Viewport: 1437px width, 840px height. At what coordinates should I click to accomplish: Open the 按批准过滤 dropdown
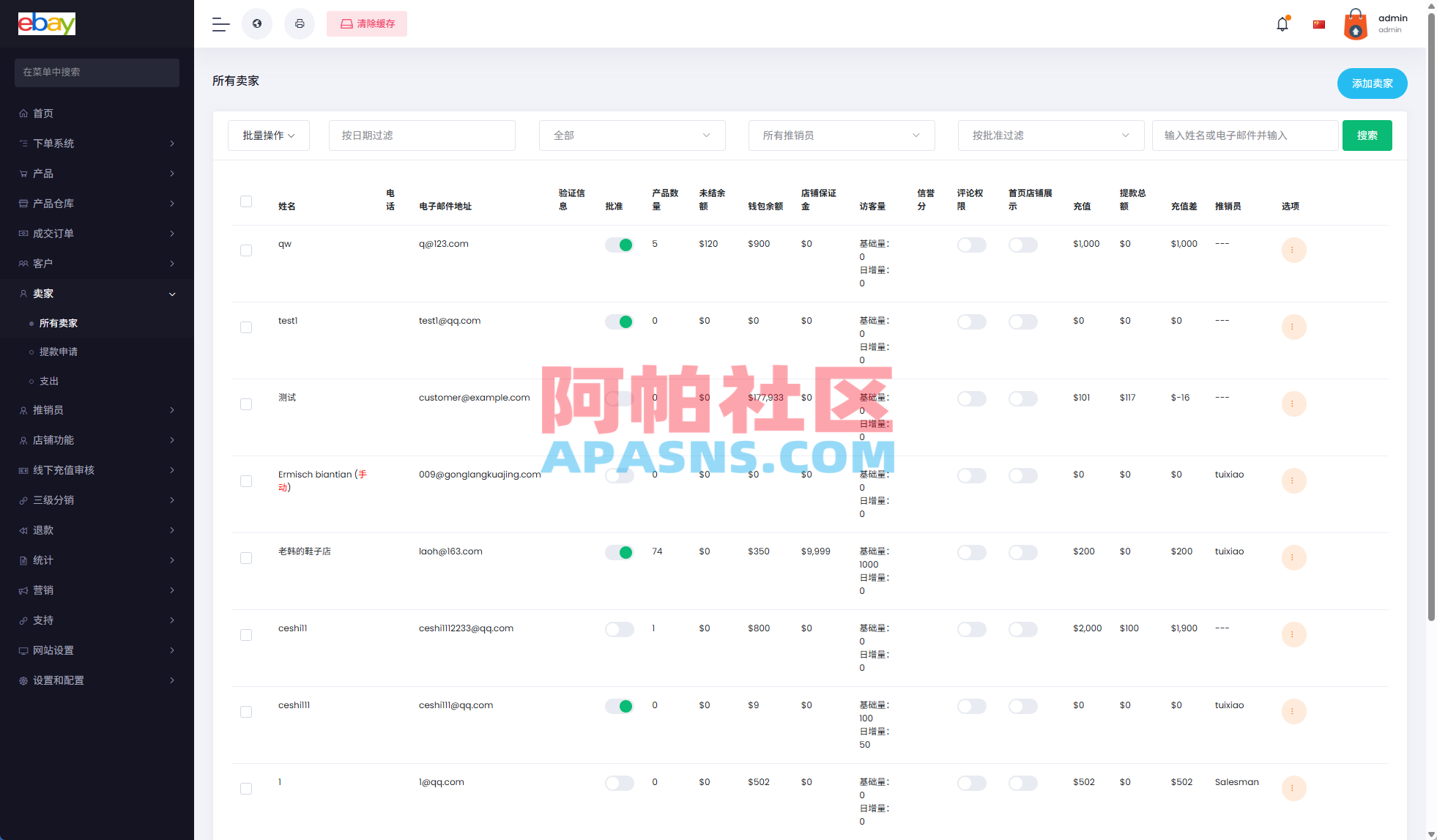tap(1050, 135)
